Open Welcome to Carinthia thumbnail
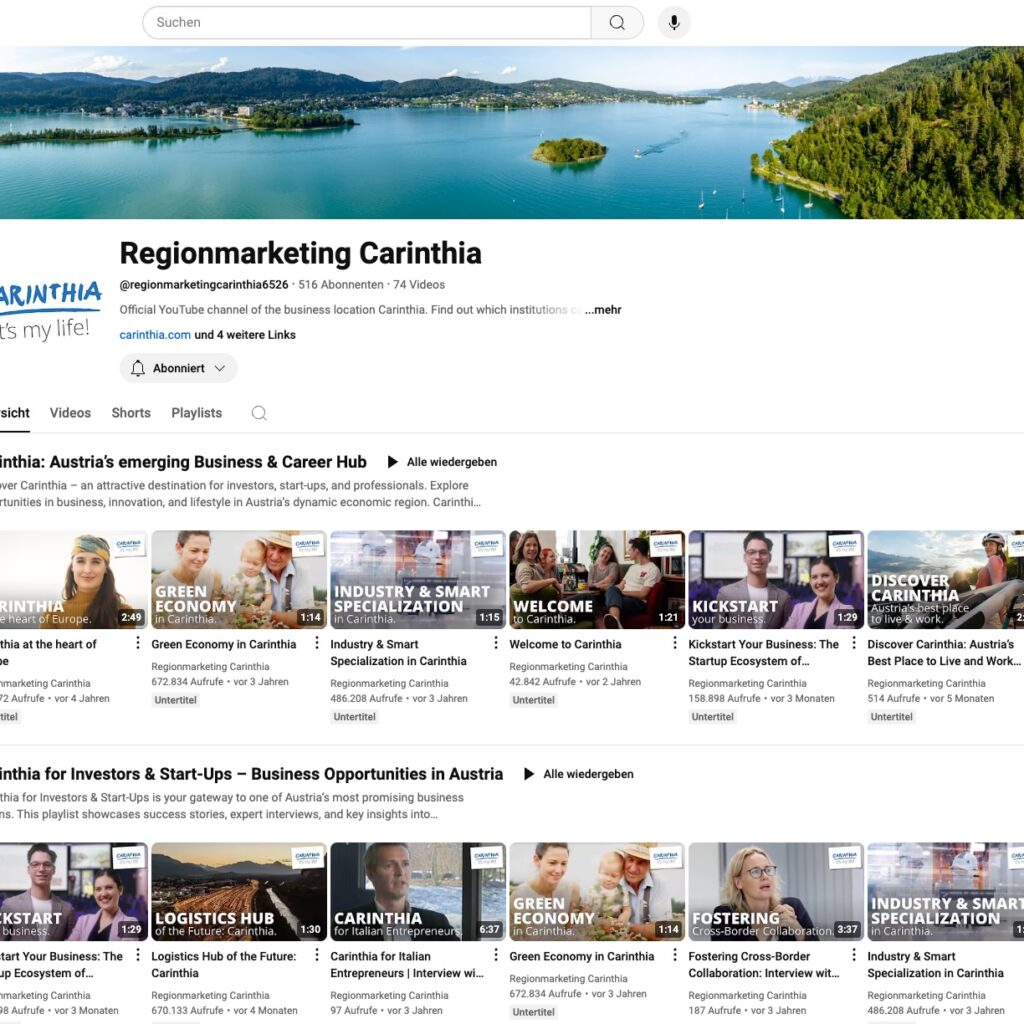 (x=597, y=579)
